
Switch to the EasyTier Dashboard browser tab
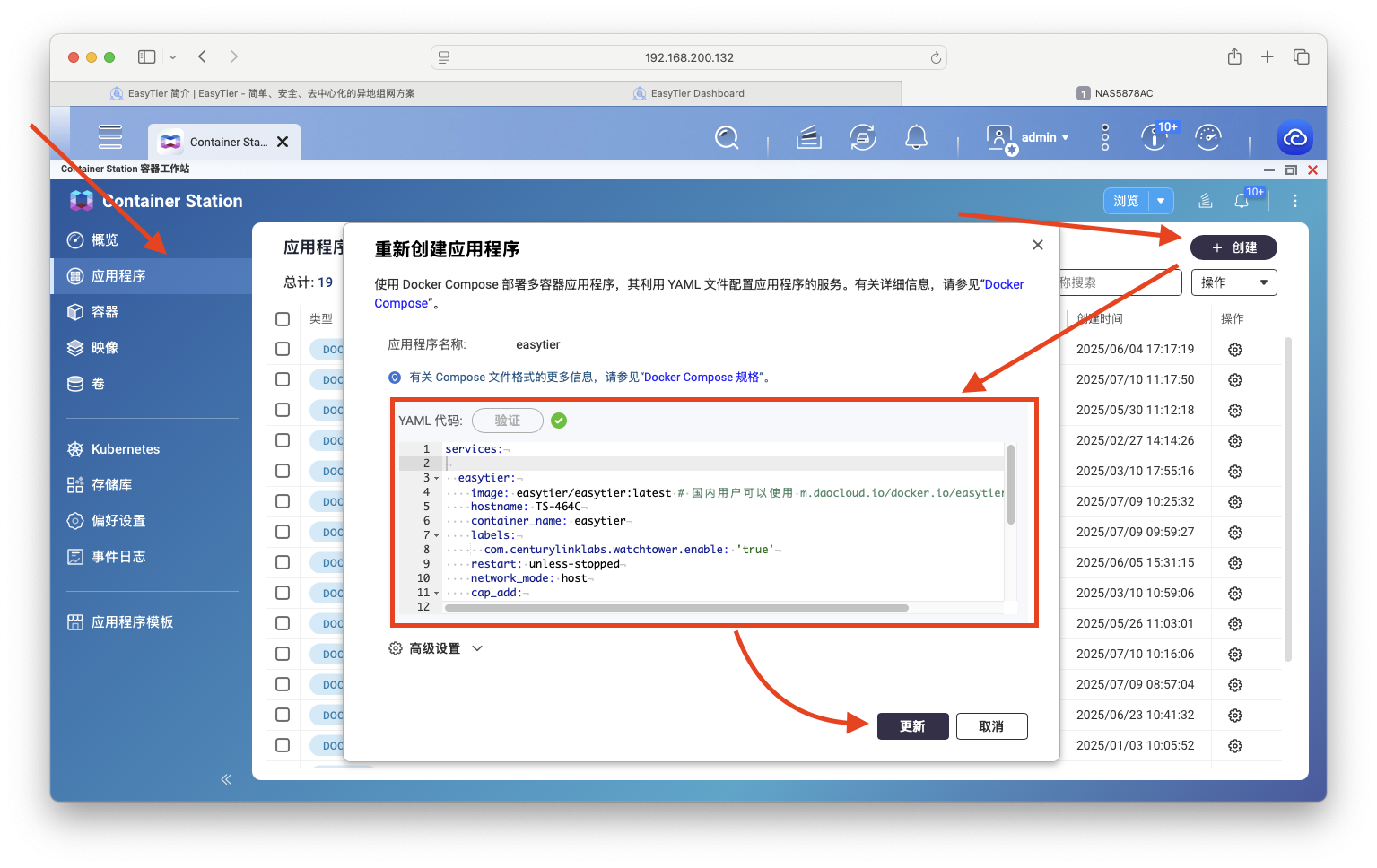click(x=689, y=92)
